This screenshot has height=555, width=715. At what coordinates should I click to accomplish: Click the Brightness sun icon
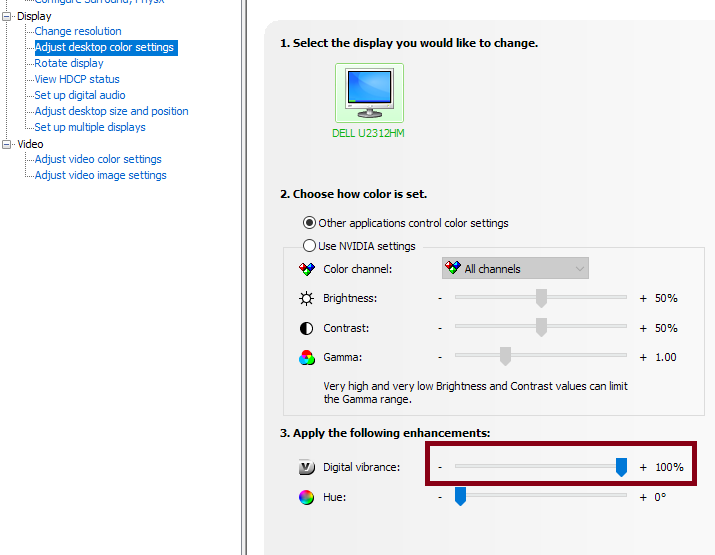click(306, 298)
